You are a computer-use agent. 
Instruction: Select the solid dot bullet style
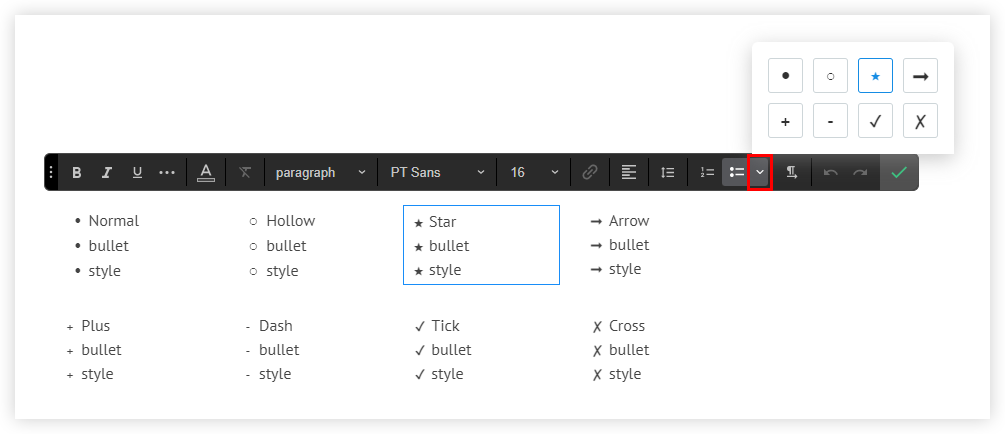pos(785,76)
